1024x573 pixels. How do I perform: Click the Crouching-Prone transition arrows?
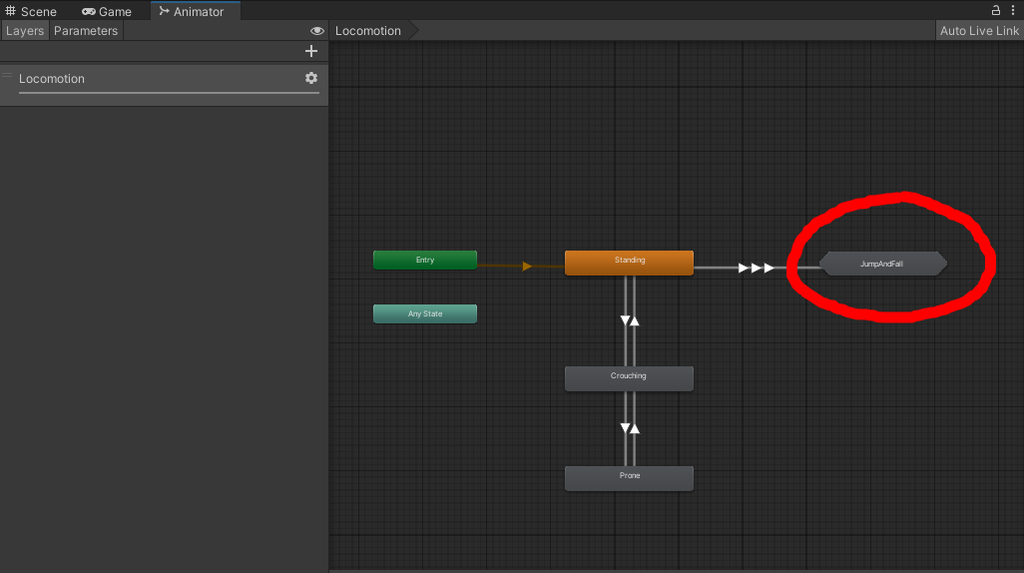click(x=630, y=428)
